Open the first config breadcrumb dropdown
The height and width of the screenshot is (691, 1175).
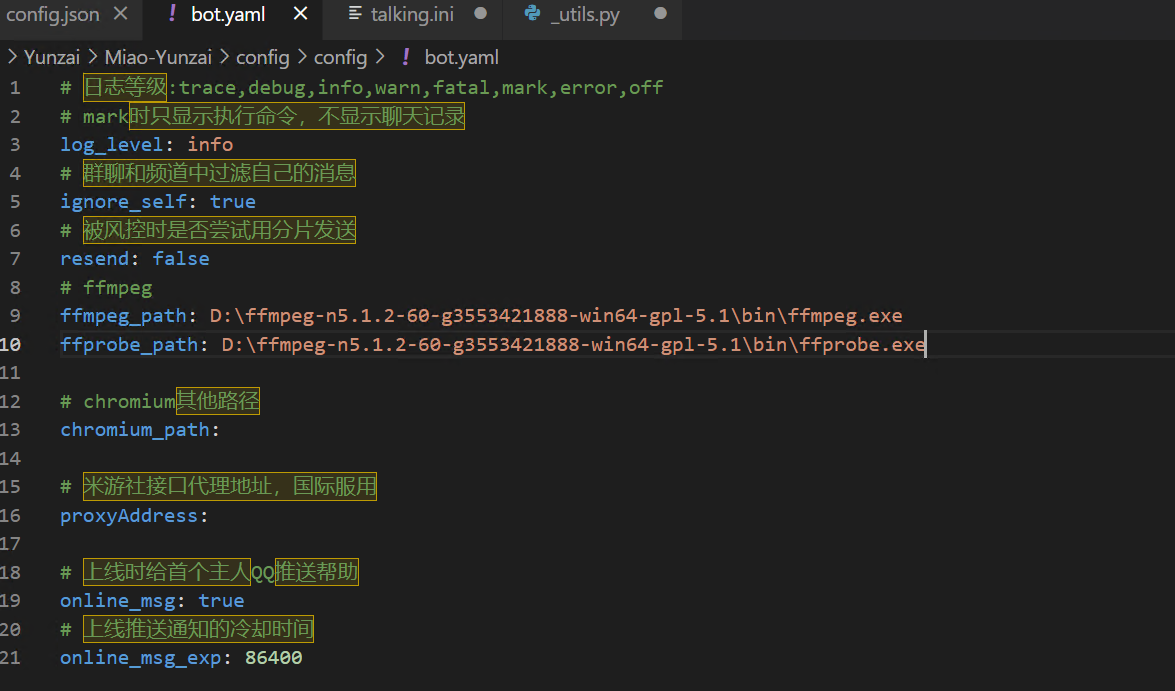point(262,57)
